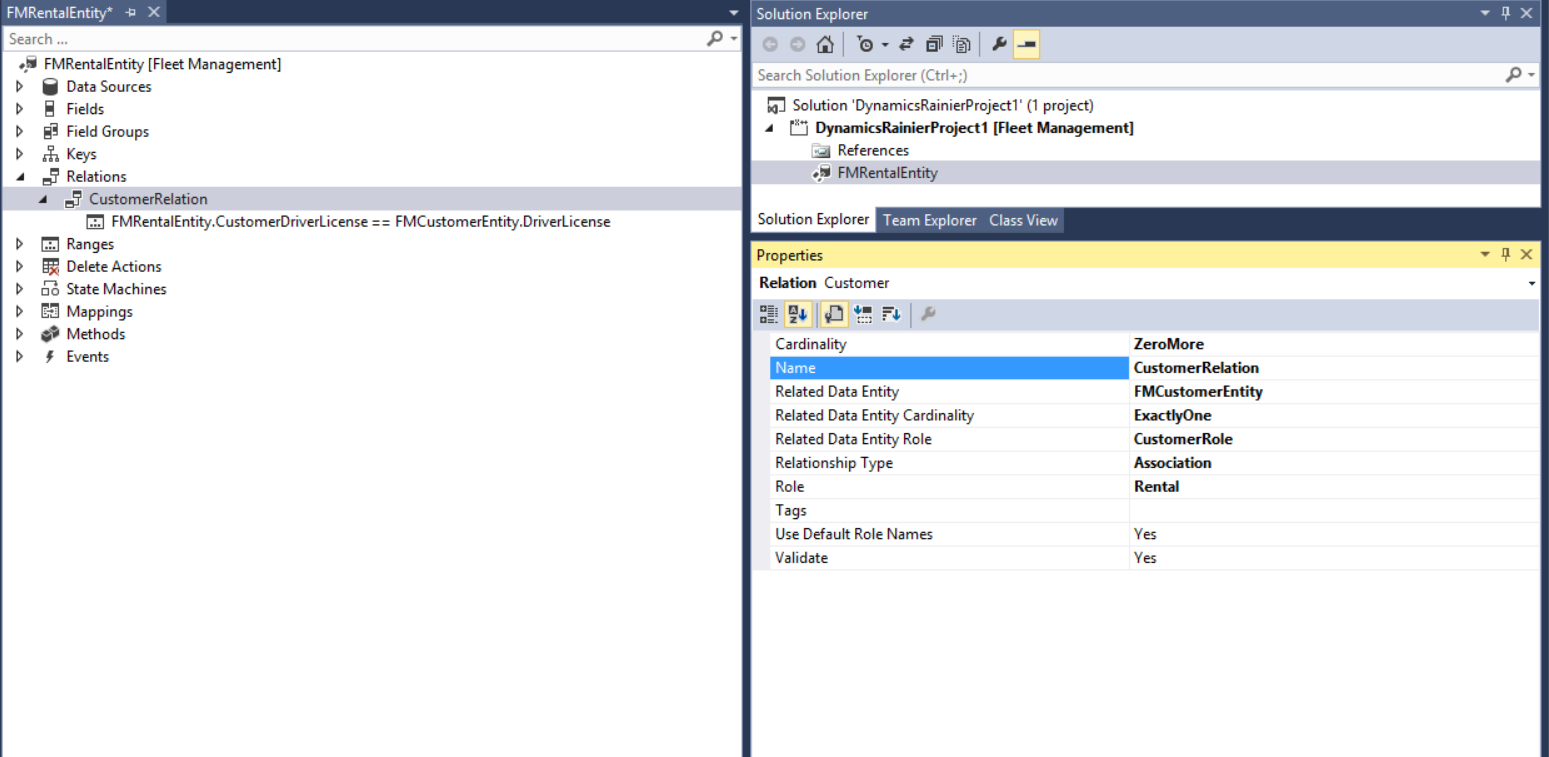
Task: Select FMRentalEntity [Fleet Management] root node
Action: pos(150,64)
